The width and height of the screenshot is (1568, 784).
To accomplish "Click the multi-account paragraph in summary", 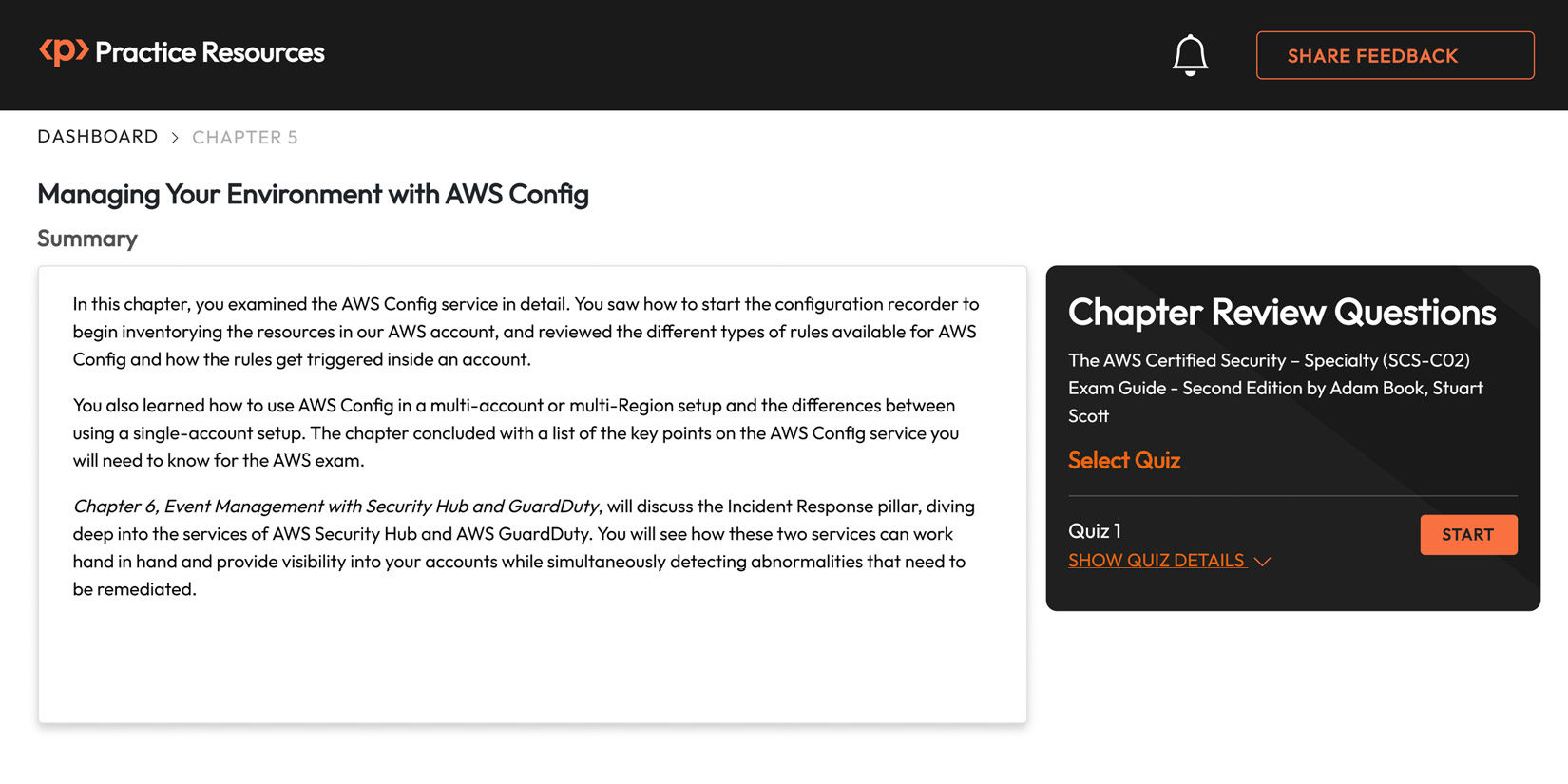I will tap(516, 432).
